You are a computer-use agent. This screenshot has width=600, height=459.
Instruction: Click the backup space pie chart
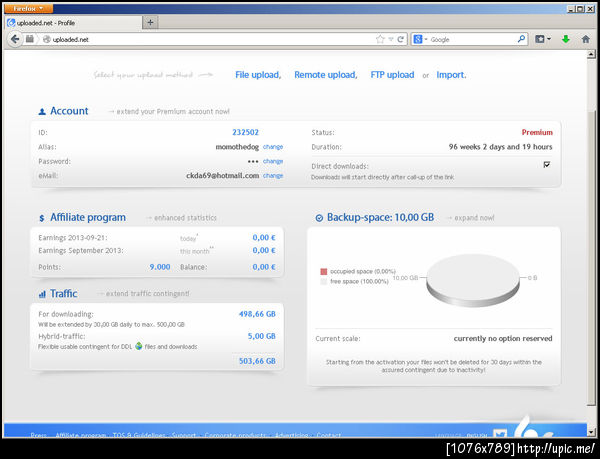click(x=473, y=280)
